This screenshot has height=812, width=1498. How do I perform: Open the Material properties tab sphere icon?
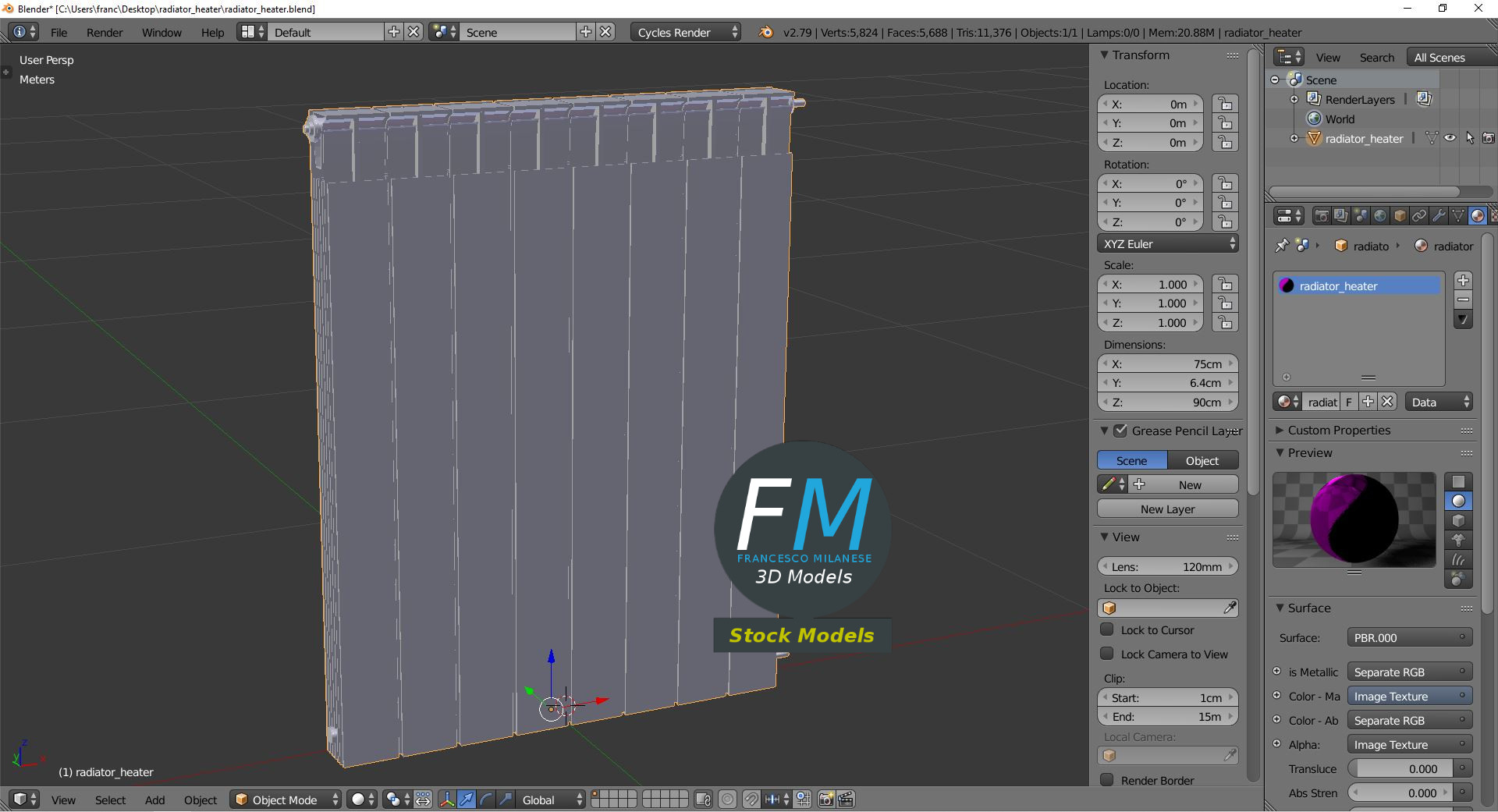coord(1478,216)
